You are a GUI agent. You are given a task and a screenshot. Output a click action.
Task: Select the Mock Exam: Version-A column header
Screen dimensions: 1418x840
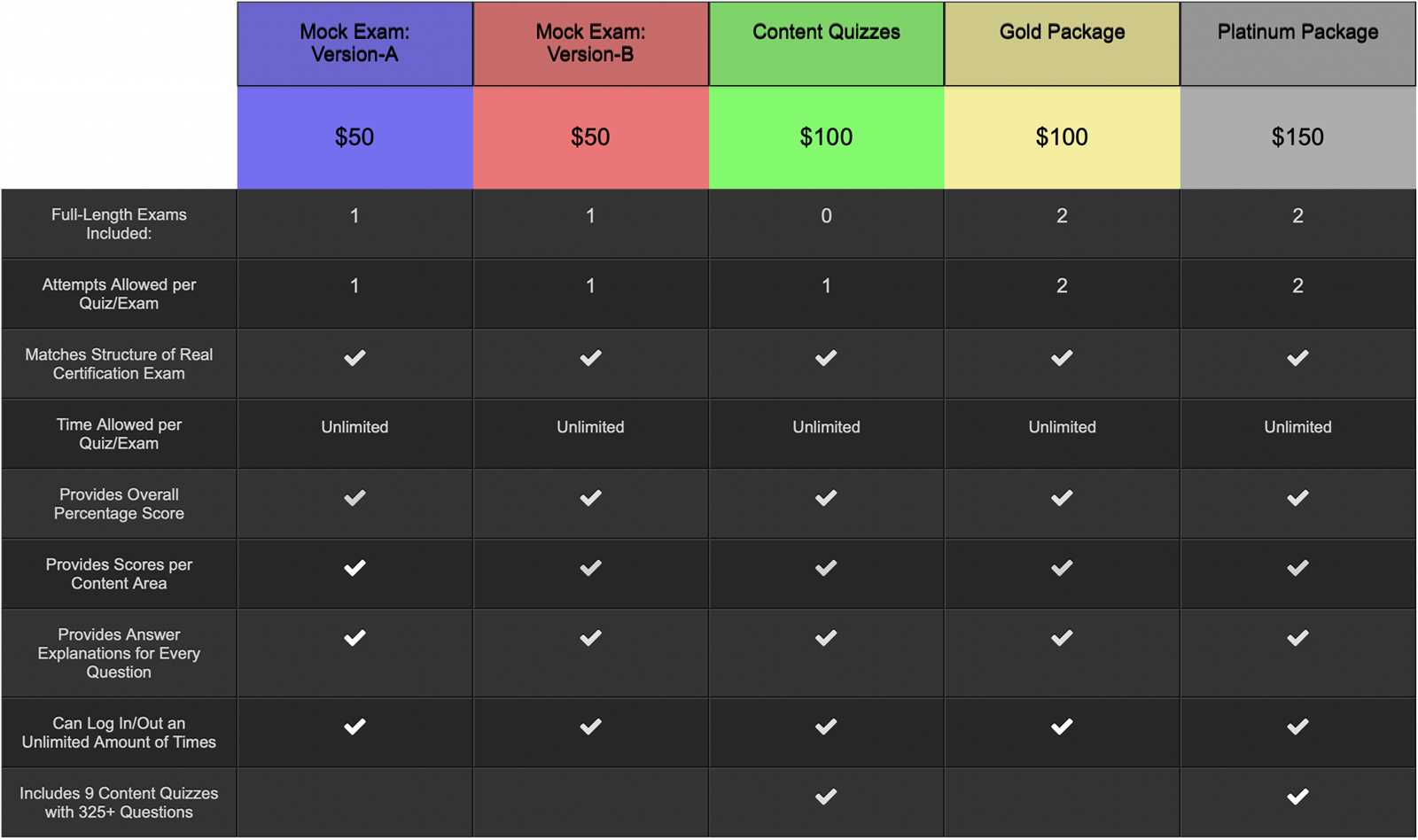point(354,43)
